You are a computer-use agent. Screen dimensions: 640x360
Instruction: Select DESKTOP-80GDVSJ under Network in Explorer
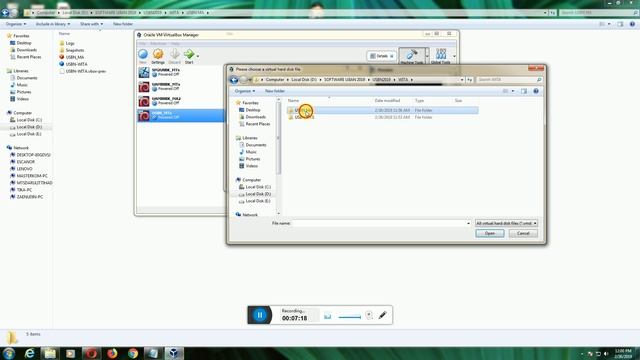31,155
